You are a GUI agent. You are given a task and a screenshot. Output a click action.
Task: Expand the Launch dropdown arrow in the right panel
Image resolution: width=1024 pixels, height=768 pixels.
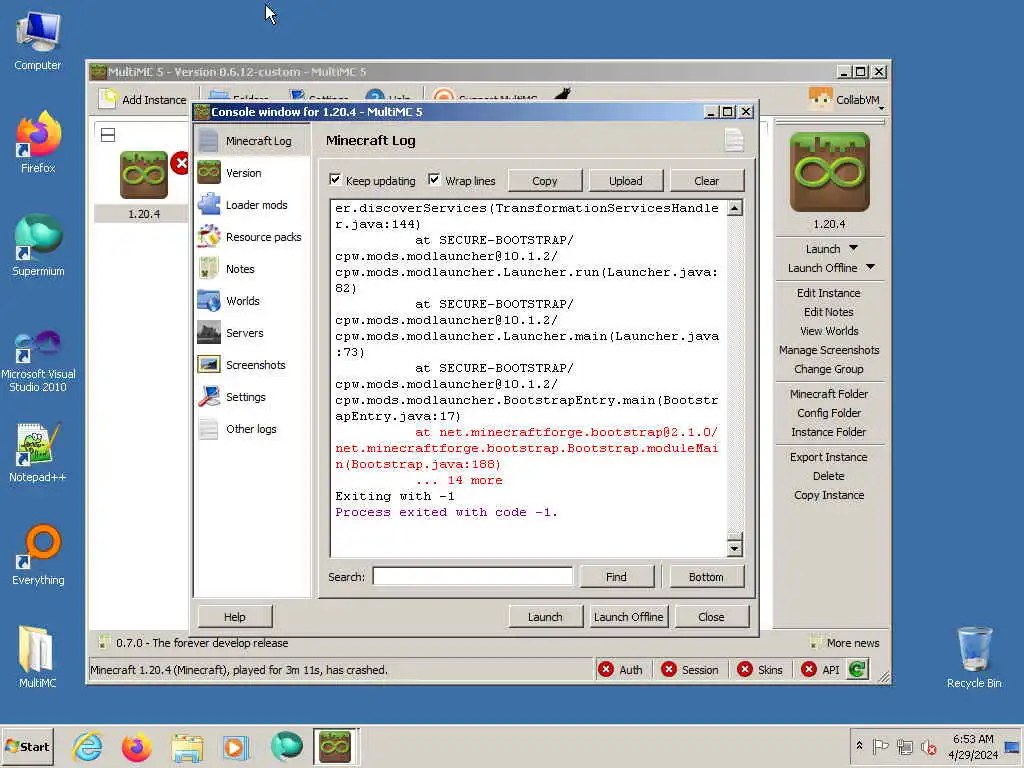coord(854,248)
